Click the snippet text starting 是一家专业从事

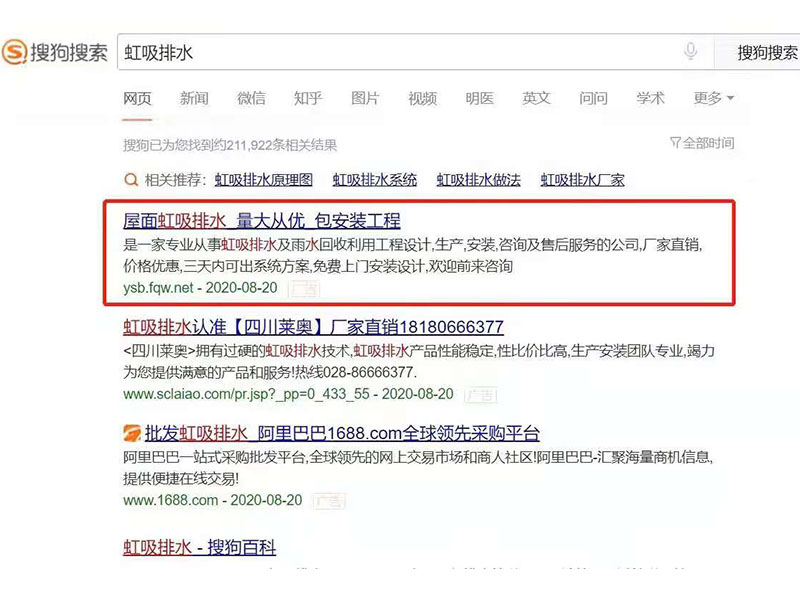tap(413, 245)
